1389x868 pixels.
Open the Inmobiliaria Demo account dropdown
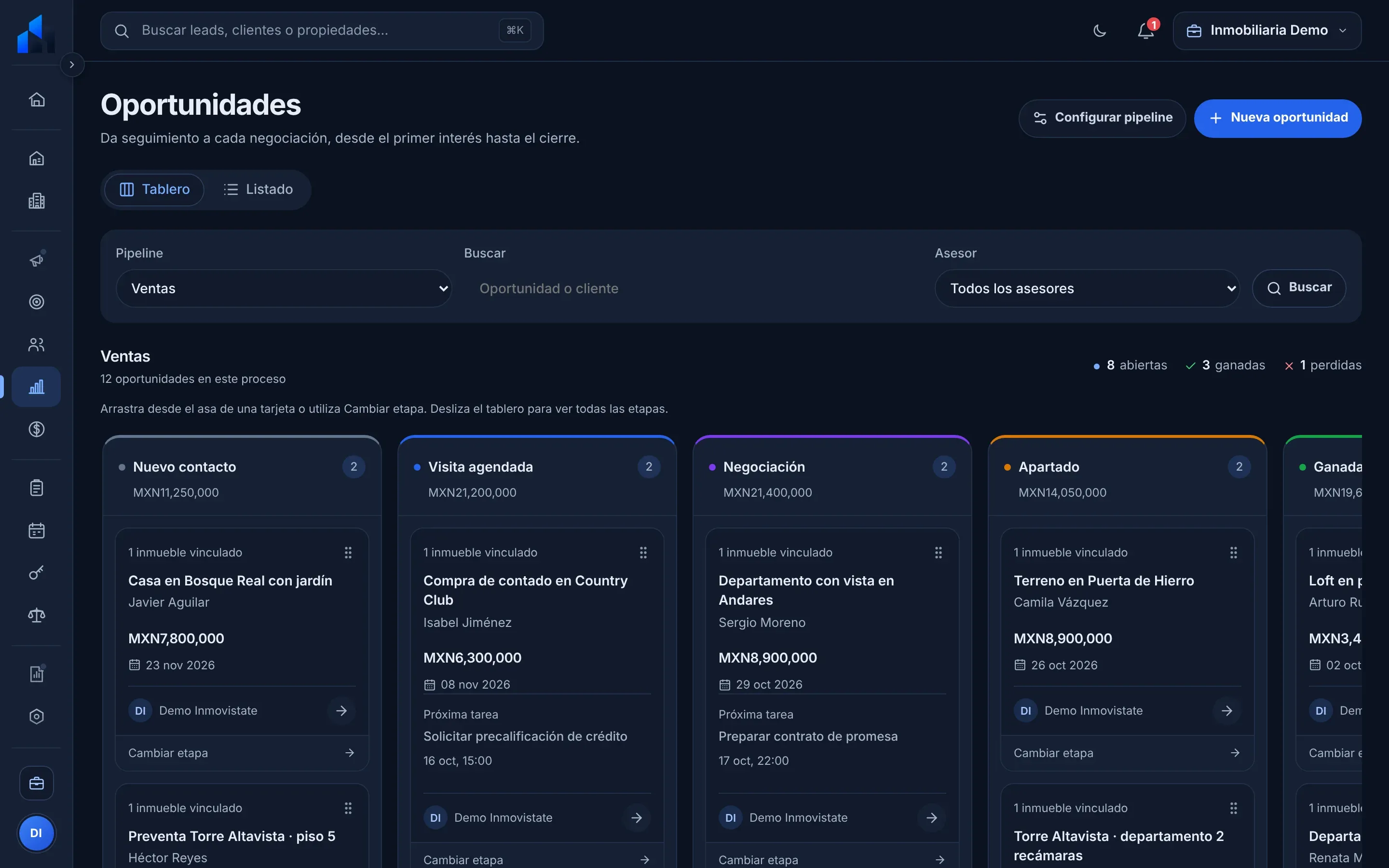[1267, 30]
